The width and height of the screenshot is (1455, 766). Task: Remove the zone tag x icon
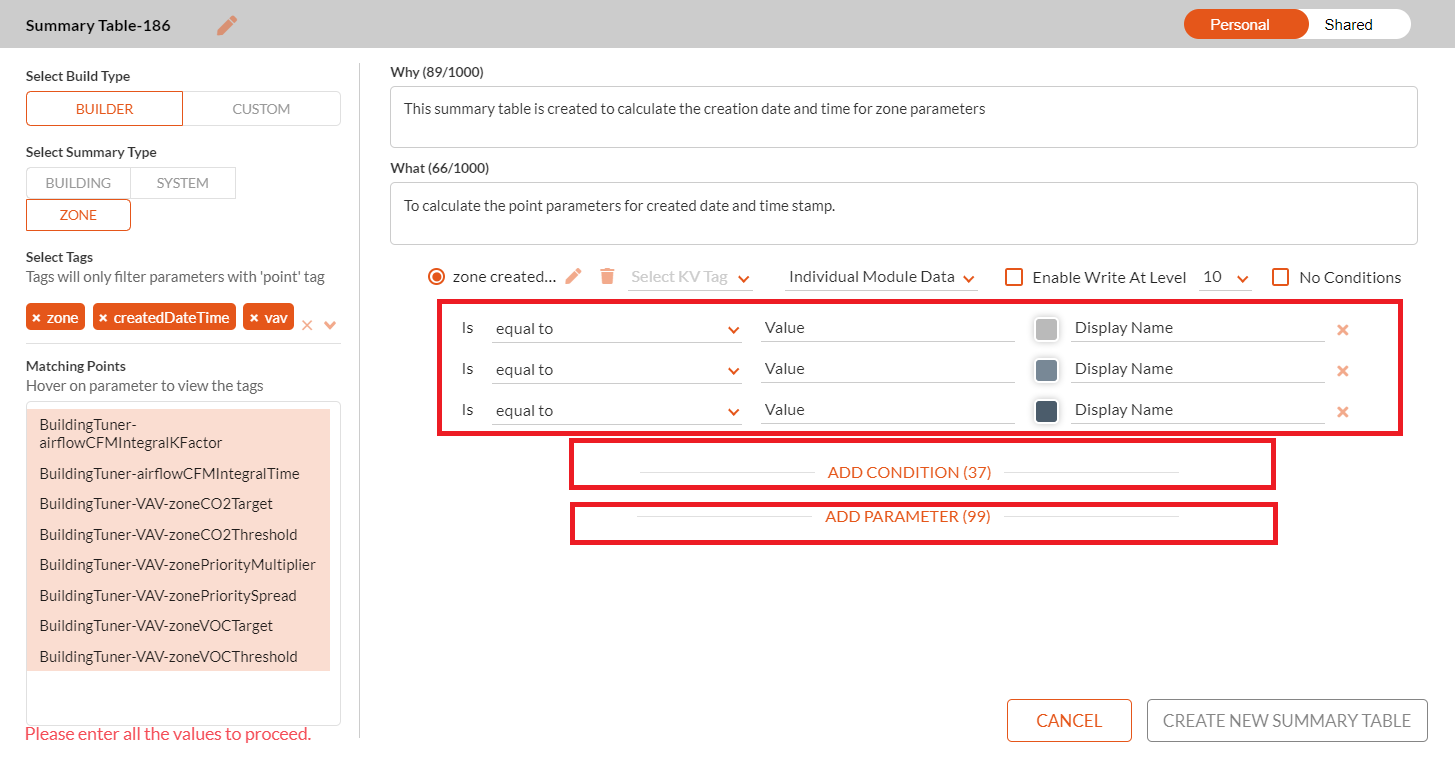pyautogui.click(x=37, y=318)
